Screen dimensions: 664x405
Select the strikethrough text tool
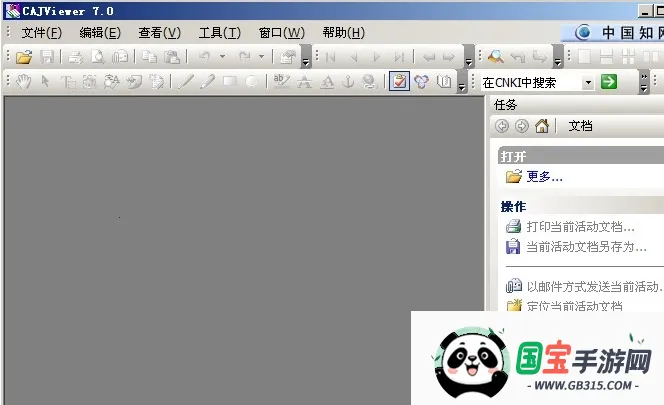click(x=304, y=81)
